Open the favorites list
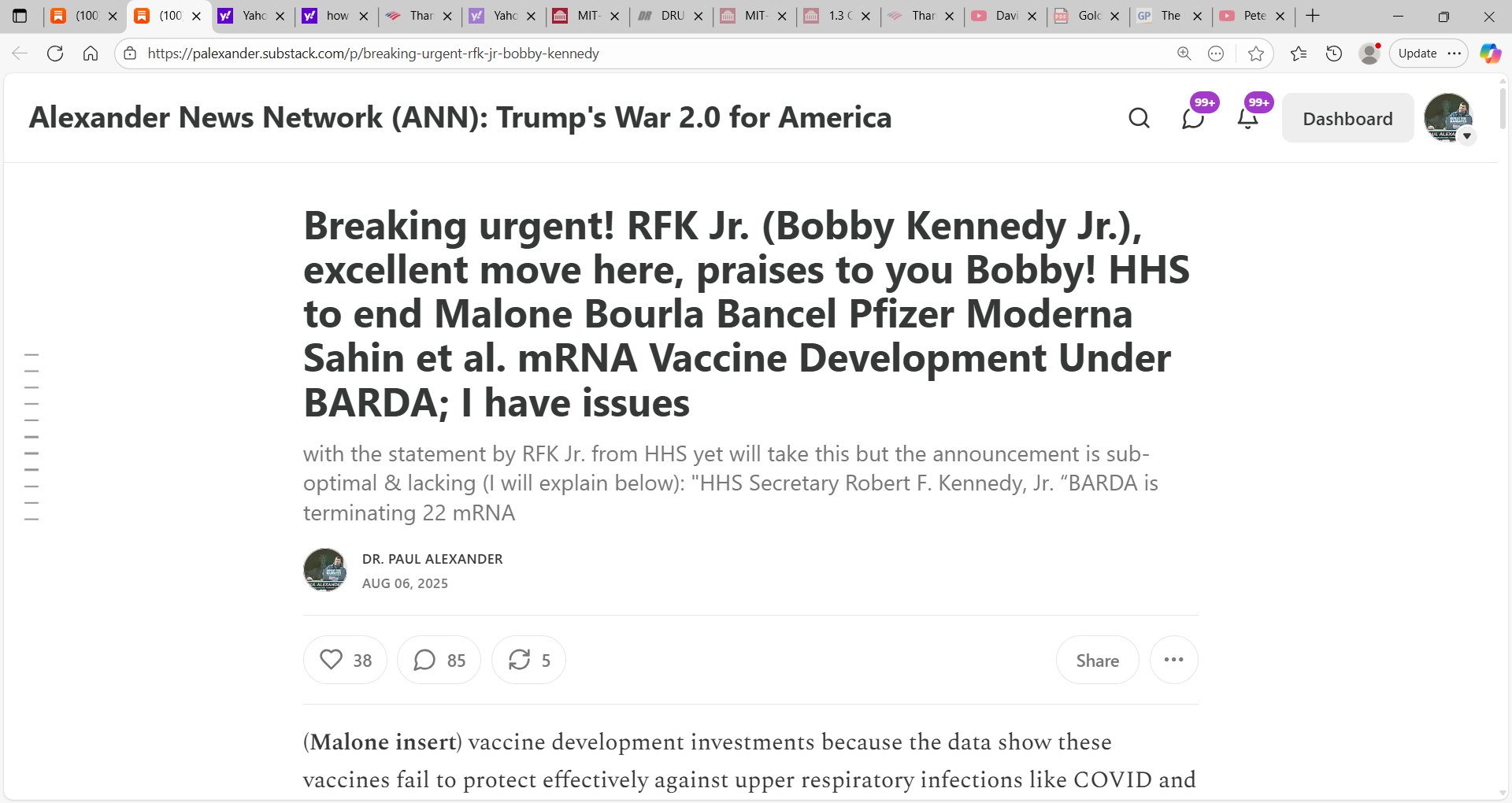This screenshot has height=803, width=1512. pos(1299,54)
